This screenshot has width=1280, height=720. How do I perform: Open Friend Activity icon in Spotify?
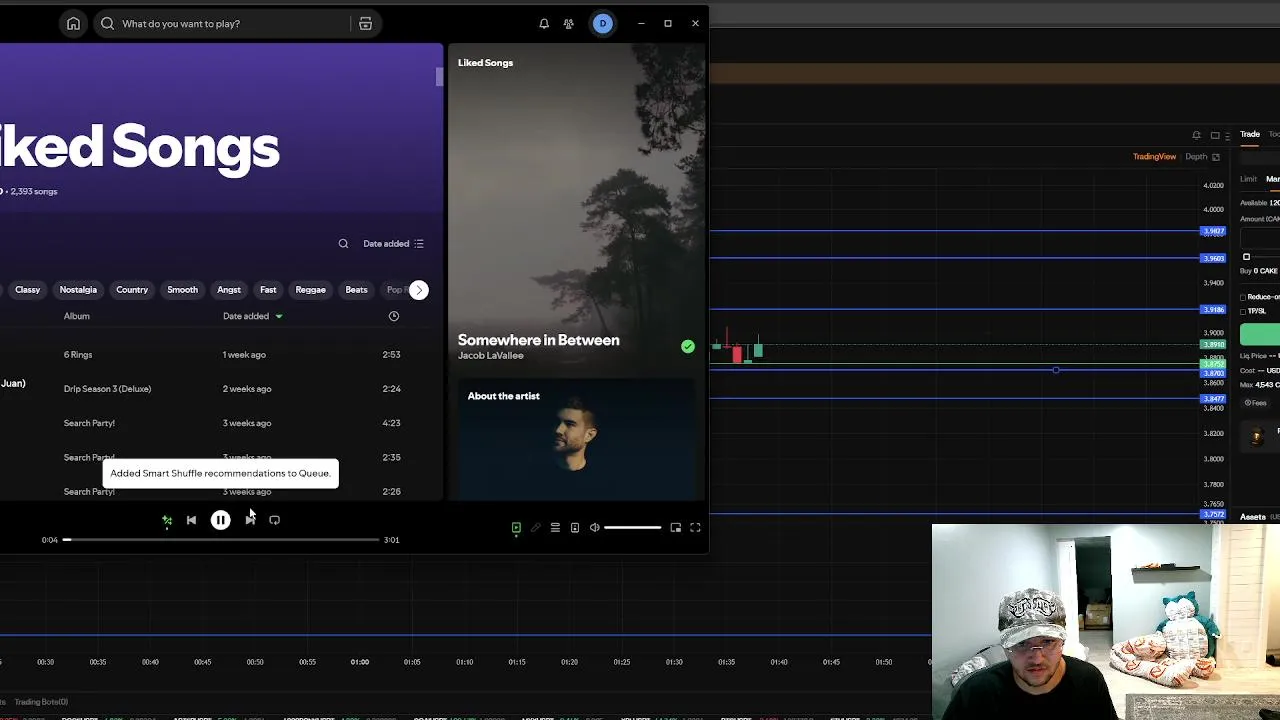(568, 23)
